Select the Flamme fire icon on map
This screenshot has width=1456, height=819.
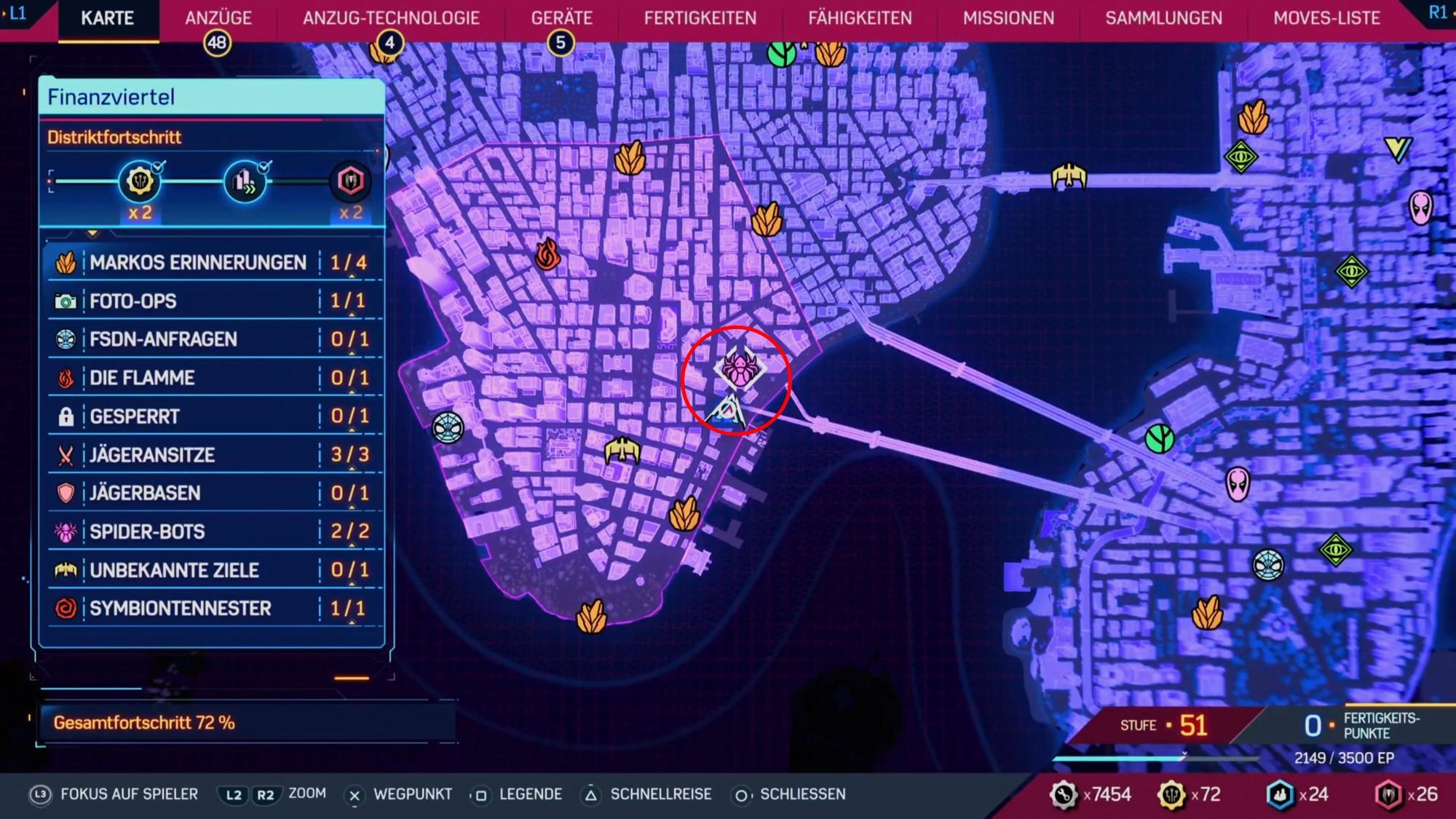(x=547, y=254)
